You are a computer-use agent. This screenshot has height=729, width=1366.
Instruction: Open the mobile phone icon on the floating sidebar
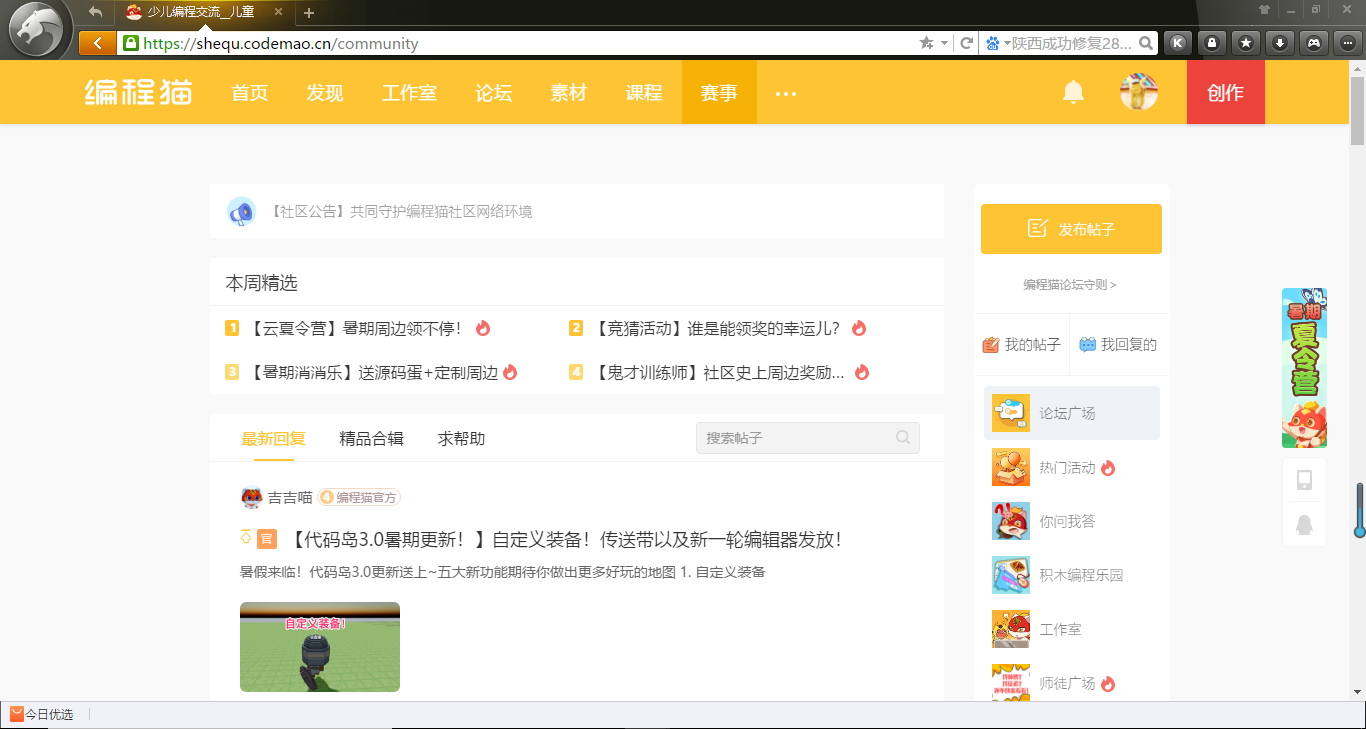pyautogui.click(x=1304, y=480)
